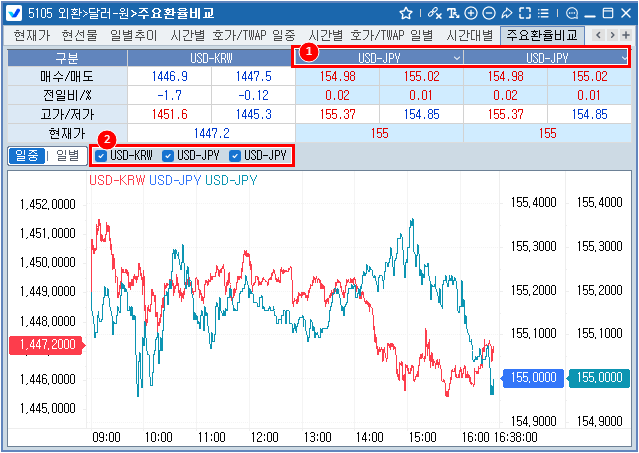The height and width of the screenshot is (453, 639).
Task: Toggle the last USD-JPY chart checkbox
Action: click(235, 156)
